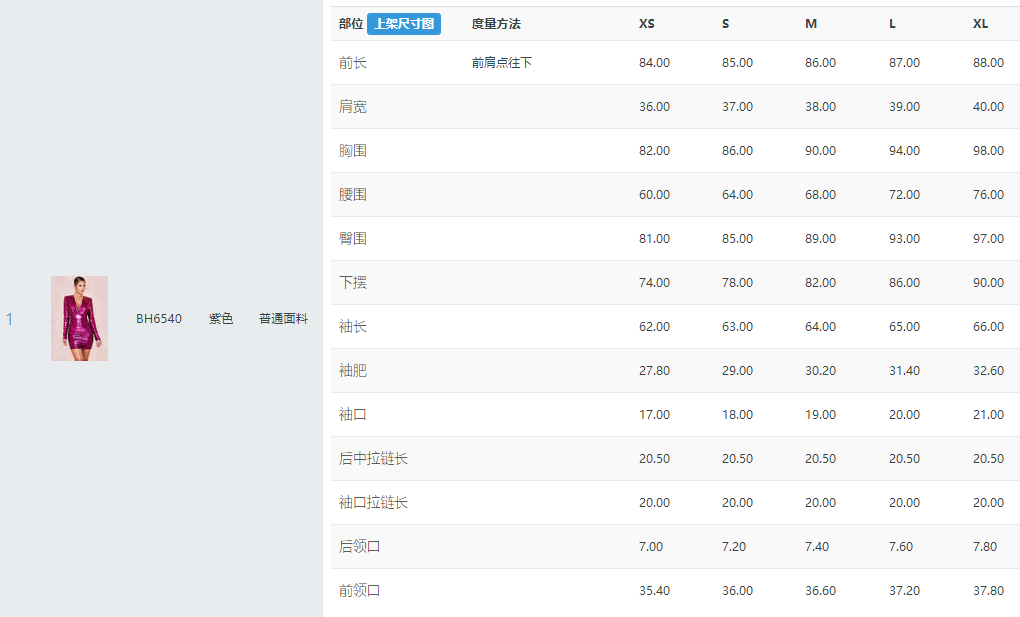Select the 袖肥 row label

pyautogui.click(x=353, y=371)
